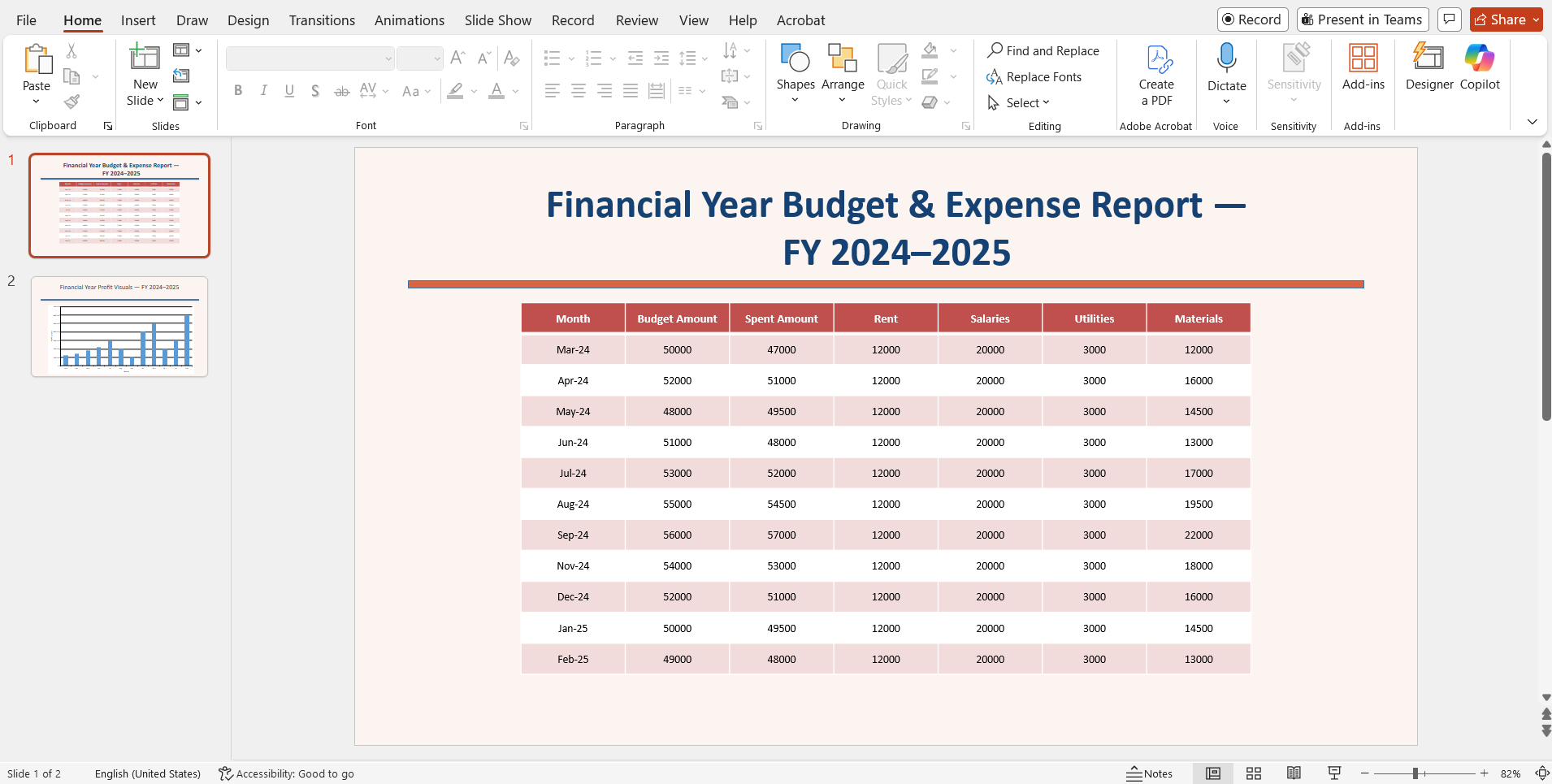Image resolution: width=1552 pixels, height=784 pixels.
Task: Toggle Notes pane
Action: click(x=1150, y=773)
